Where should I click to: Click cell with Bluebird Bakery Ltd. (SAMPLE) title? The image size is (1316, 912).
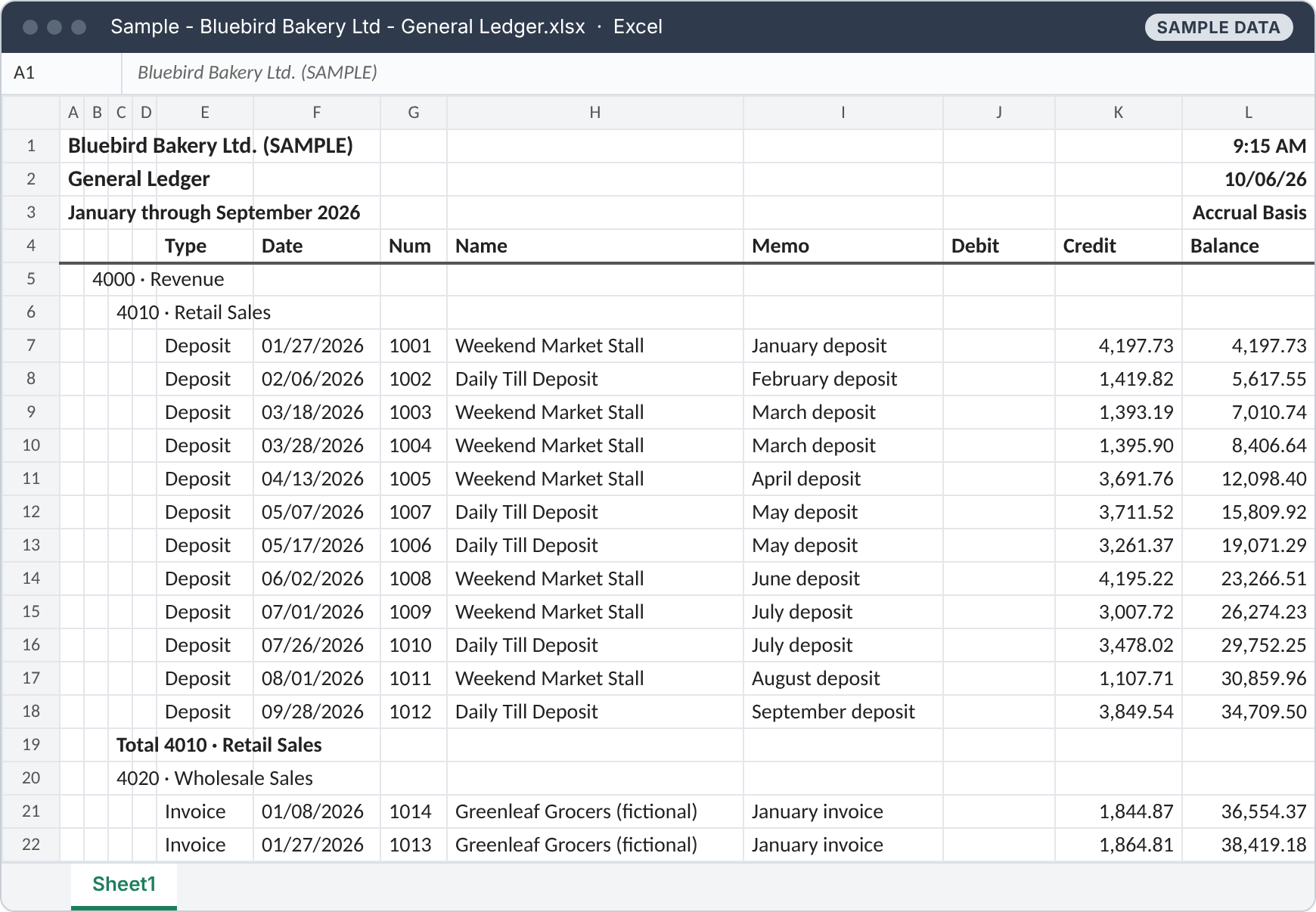coord(210,146)
